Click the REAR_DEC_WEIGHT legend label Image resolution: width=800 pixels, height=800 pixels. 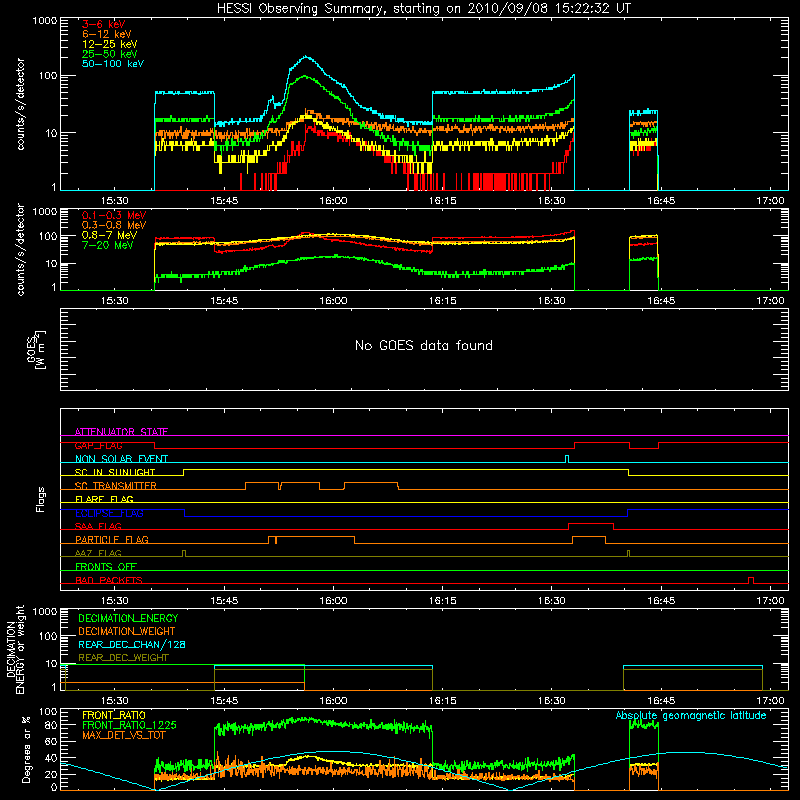tap(123, 658)
